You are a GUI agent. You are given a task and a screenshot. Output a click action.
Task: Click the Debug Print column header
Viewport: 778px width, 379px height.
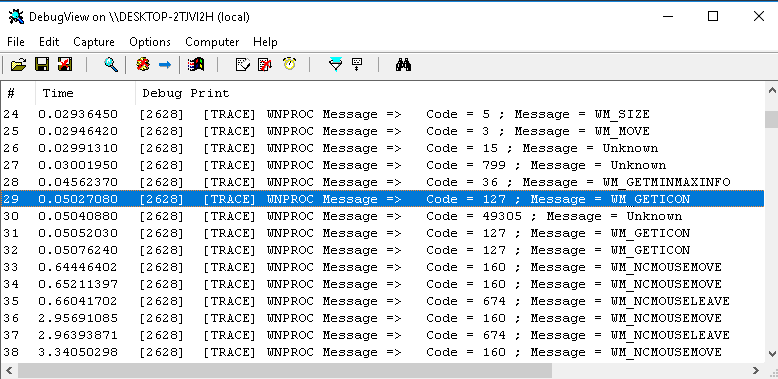pyautogui.click(x=449, y=93)
